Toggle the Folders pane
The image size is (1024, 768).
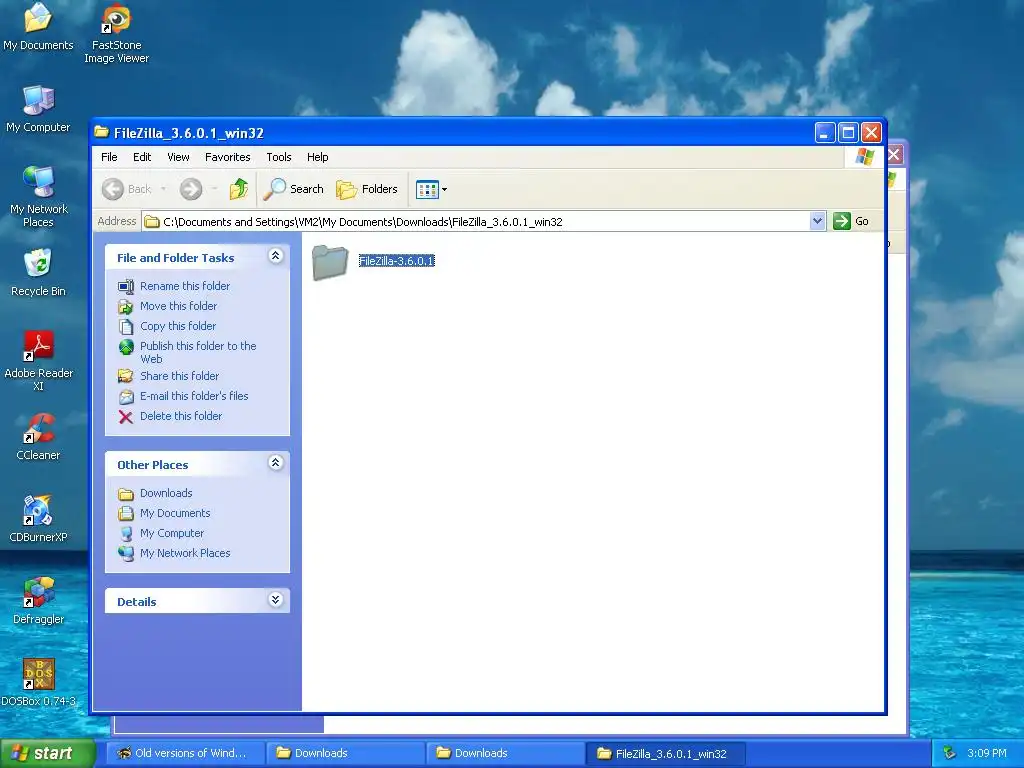[367, 189]
